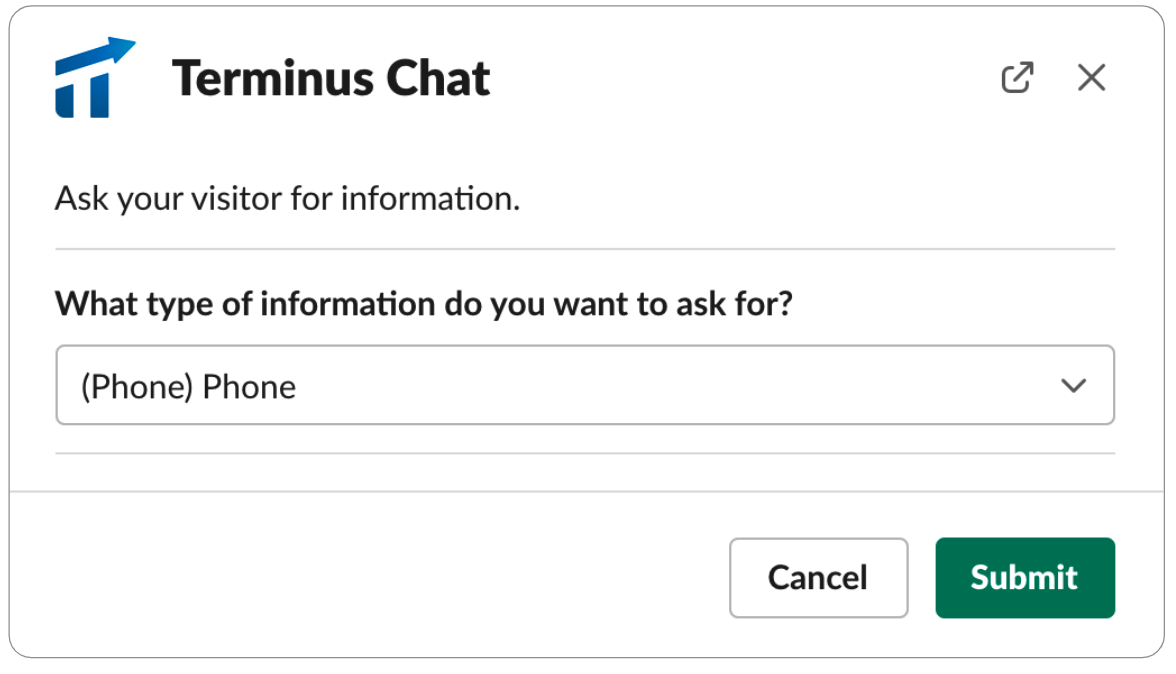Image resolution: width=1176 pixels, height=674 pixels.
Task: Click the 'Ask your visitor for information' text
Action: click(287, 199)
